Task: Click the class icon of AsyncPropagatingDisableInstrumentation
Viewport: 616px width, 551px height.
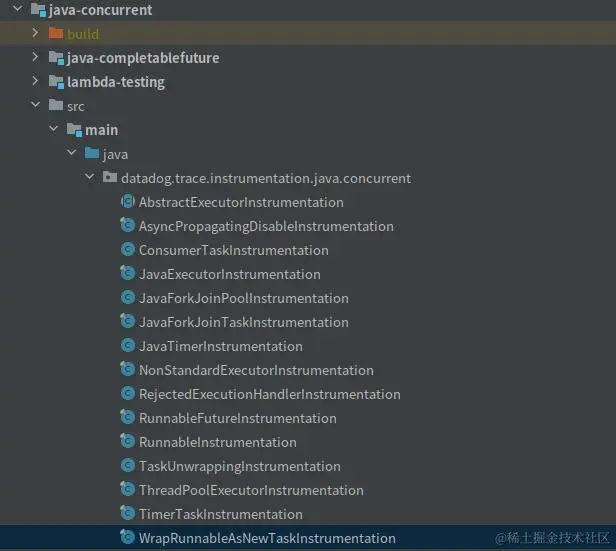Action: click(x=128, y=225)
